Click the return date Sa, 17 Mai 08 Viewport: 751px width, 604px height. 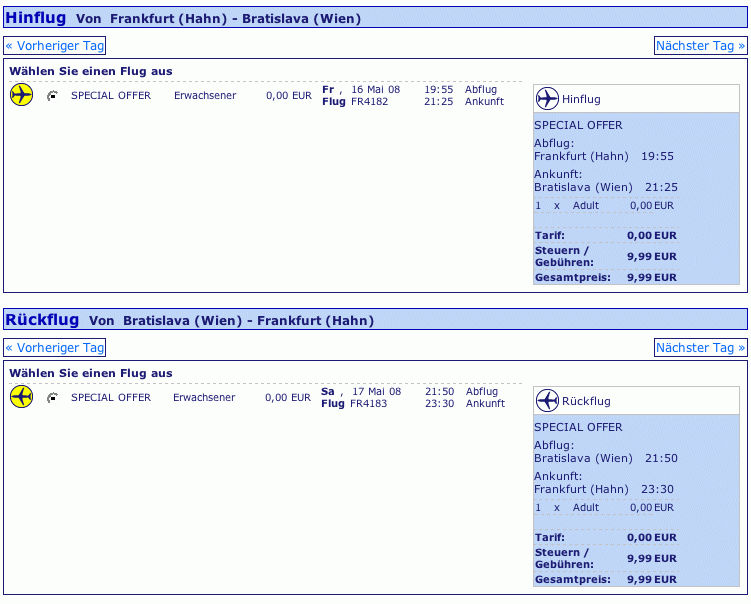[x=361, y=391]
